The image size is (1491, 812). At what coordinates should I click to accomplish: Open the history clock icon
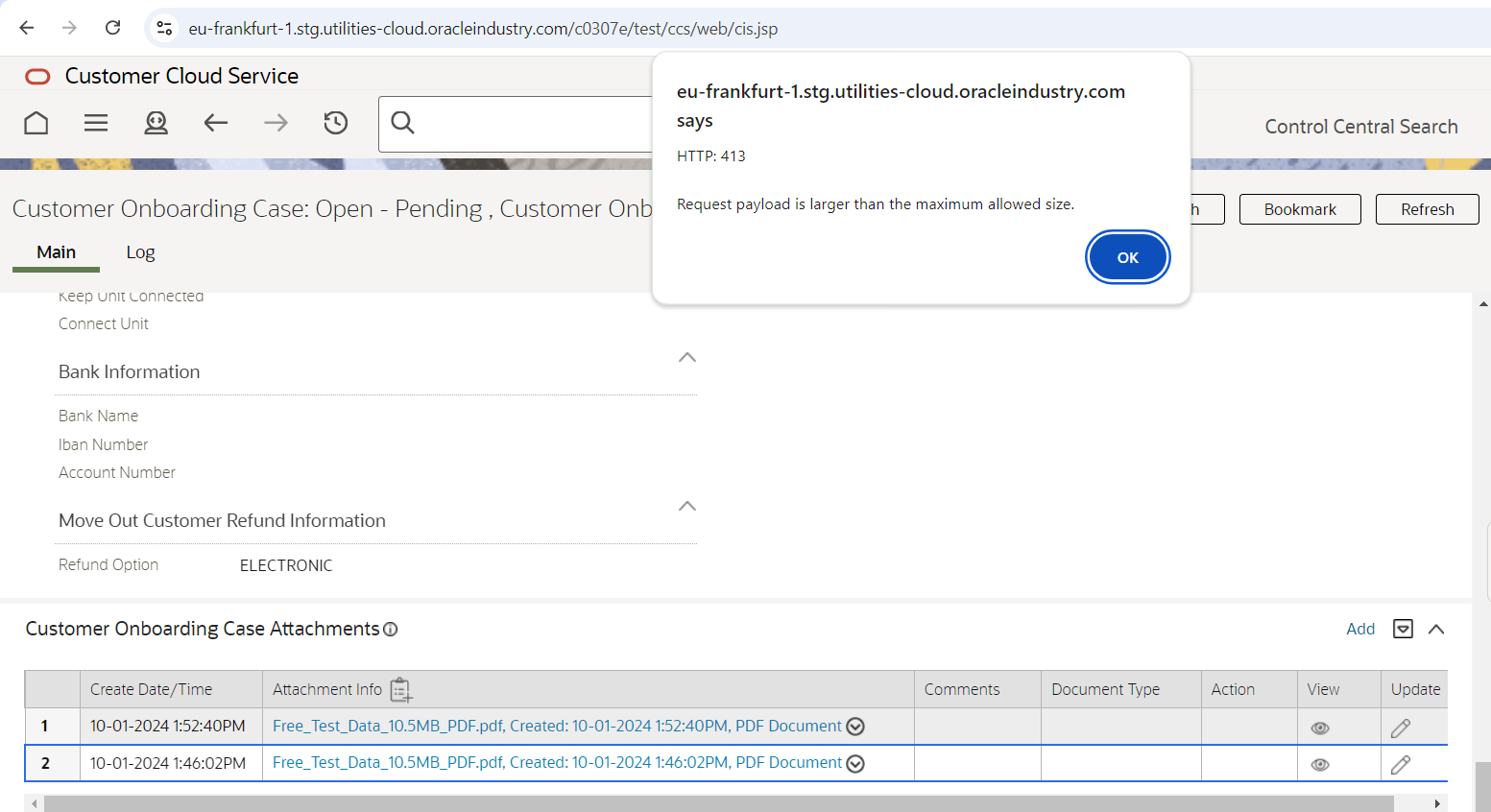(335, 123)
